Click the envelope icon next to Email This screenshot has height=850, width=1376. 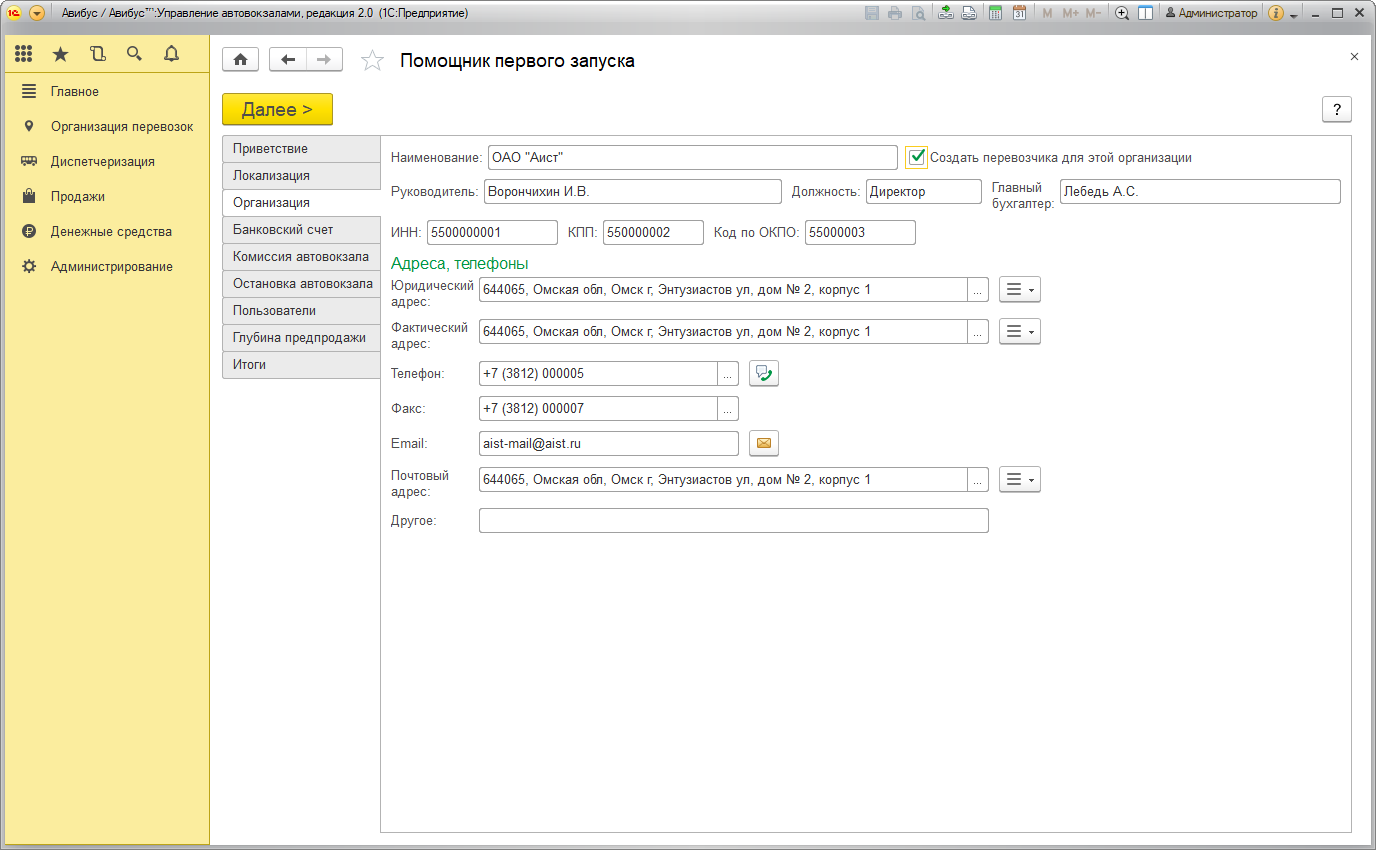[763, 443]
